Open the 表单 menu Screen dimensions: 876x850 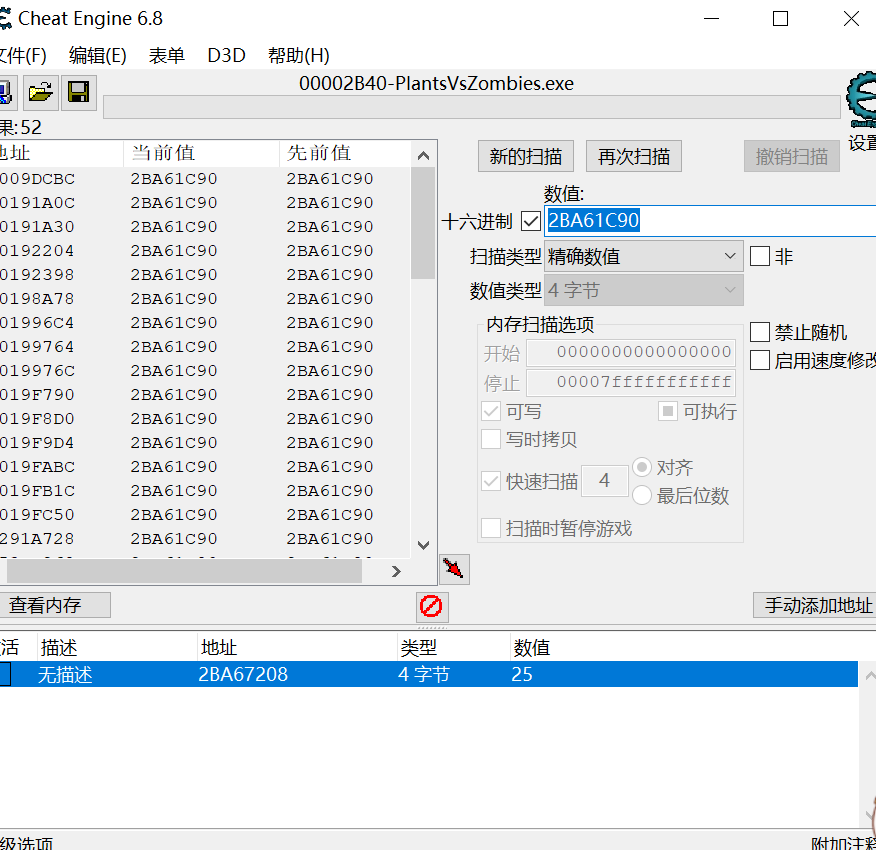tap(166, 55)
